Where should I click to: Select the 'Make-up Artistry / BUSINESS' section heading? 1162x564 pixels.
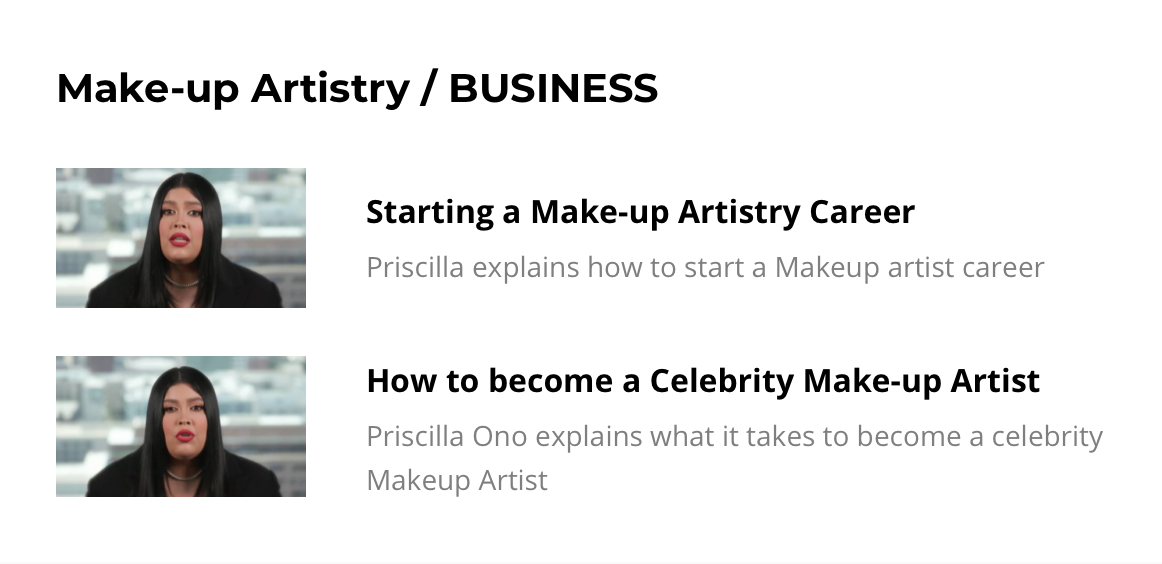point(357,88)
